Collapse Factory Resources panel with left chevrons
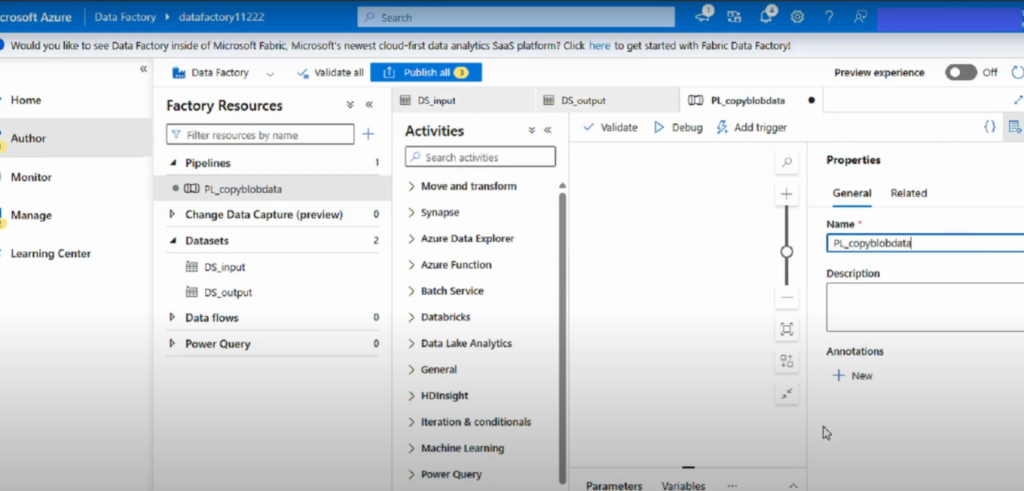 coord(369,105)
